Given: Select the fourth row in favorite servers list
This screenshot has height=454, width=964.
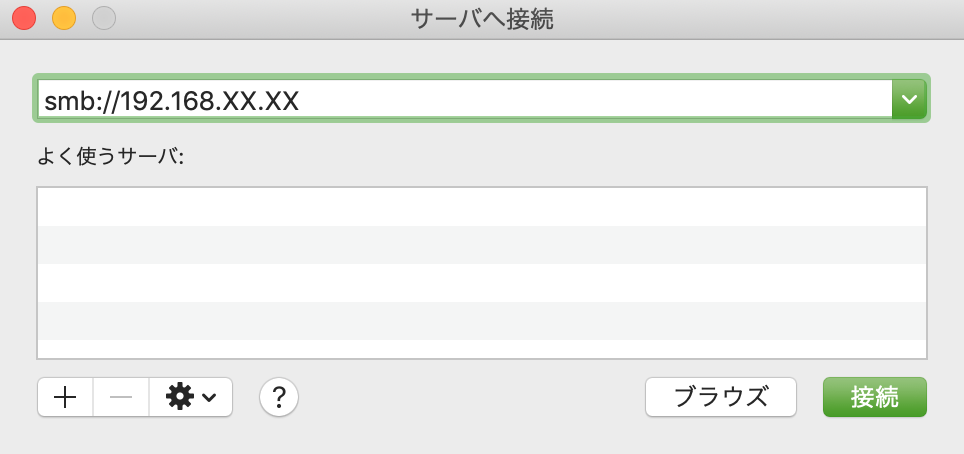Looking at the screenshot, I should click(482, 320).
